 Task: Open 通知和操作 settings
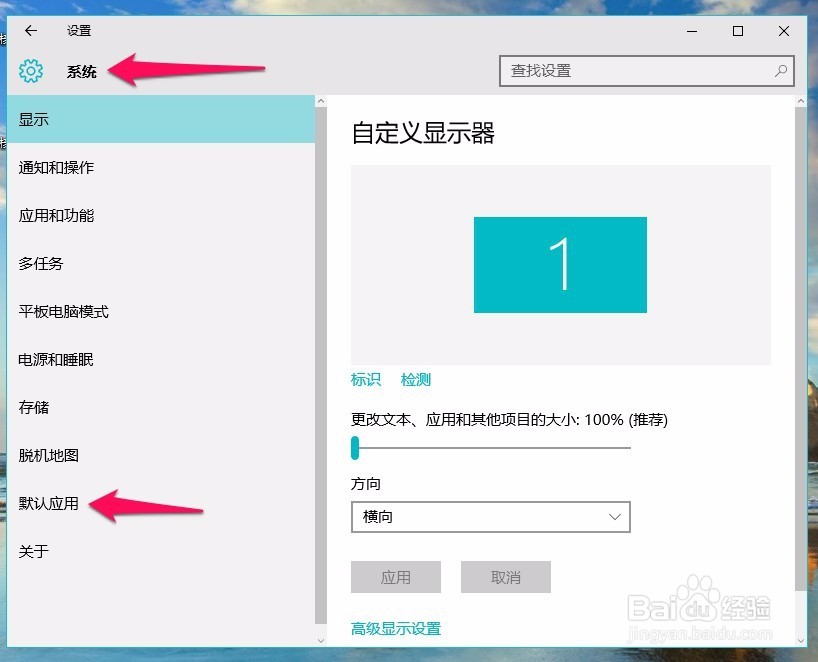(x=161, y=167)
